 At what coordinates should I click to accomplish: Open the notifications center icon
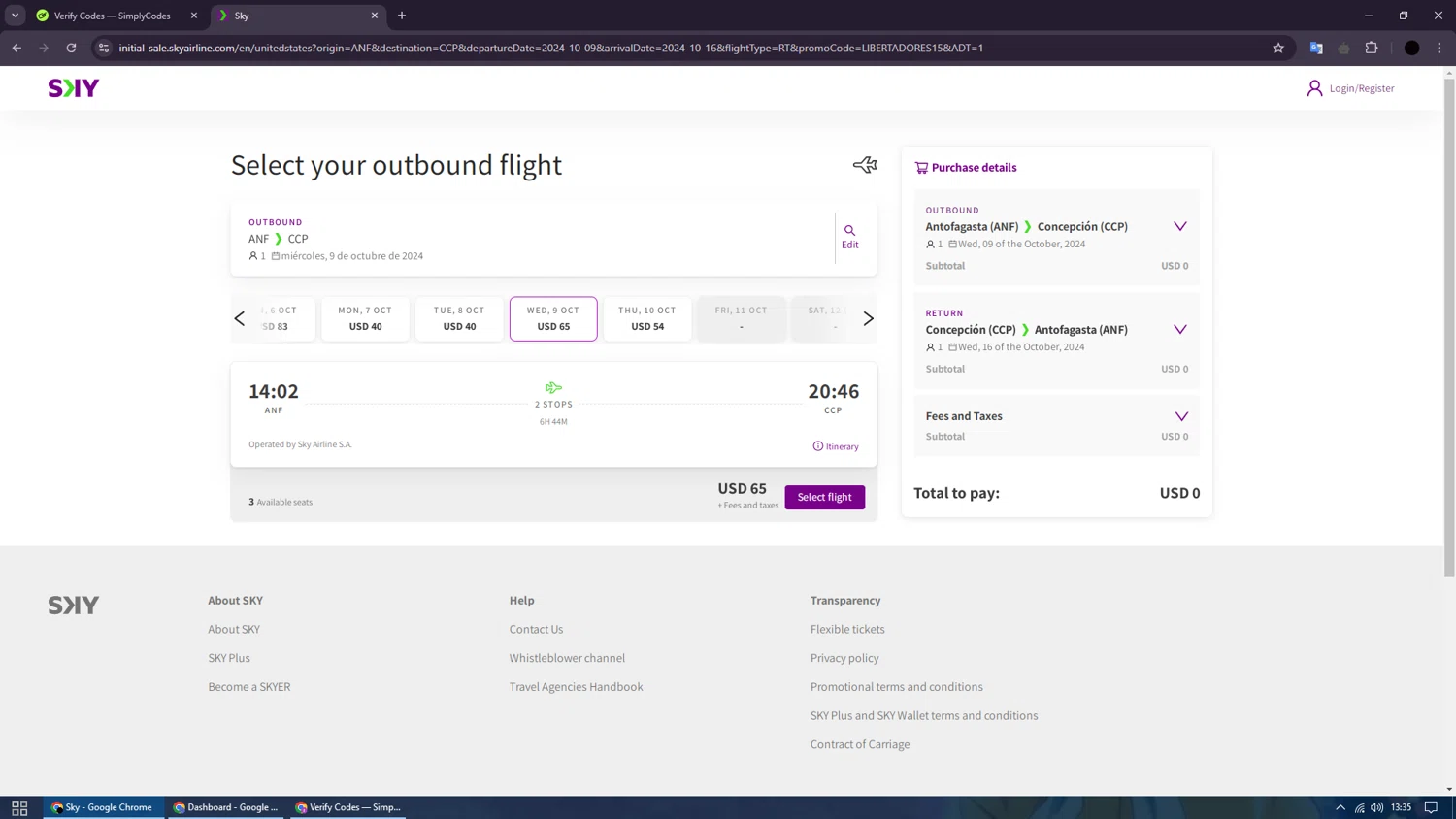[1432, 807]
